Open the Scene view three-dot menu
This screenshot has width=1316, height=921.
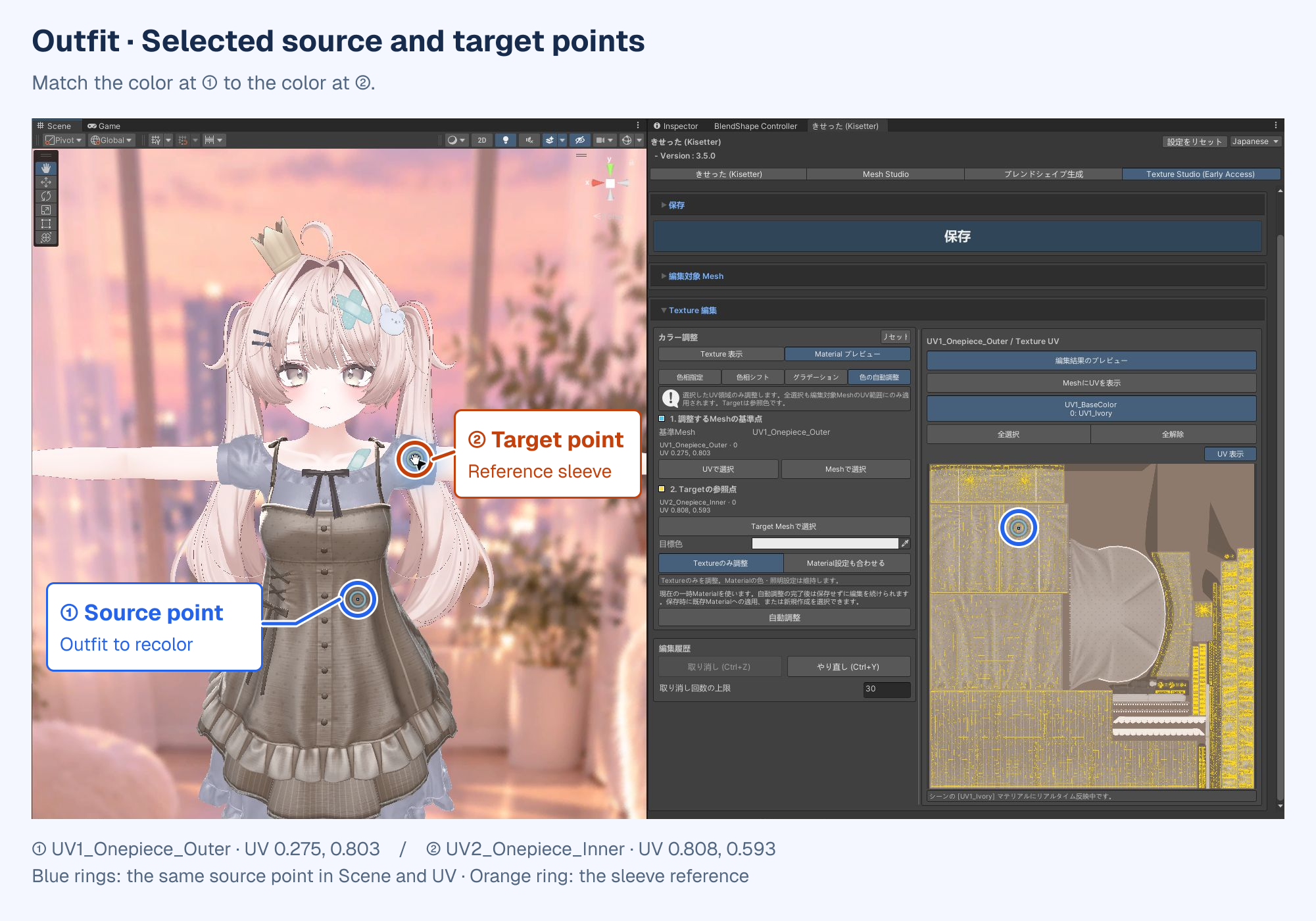[638, 126]
